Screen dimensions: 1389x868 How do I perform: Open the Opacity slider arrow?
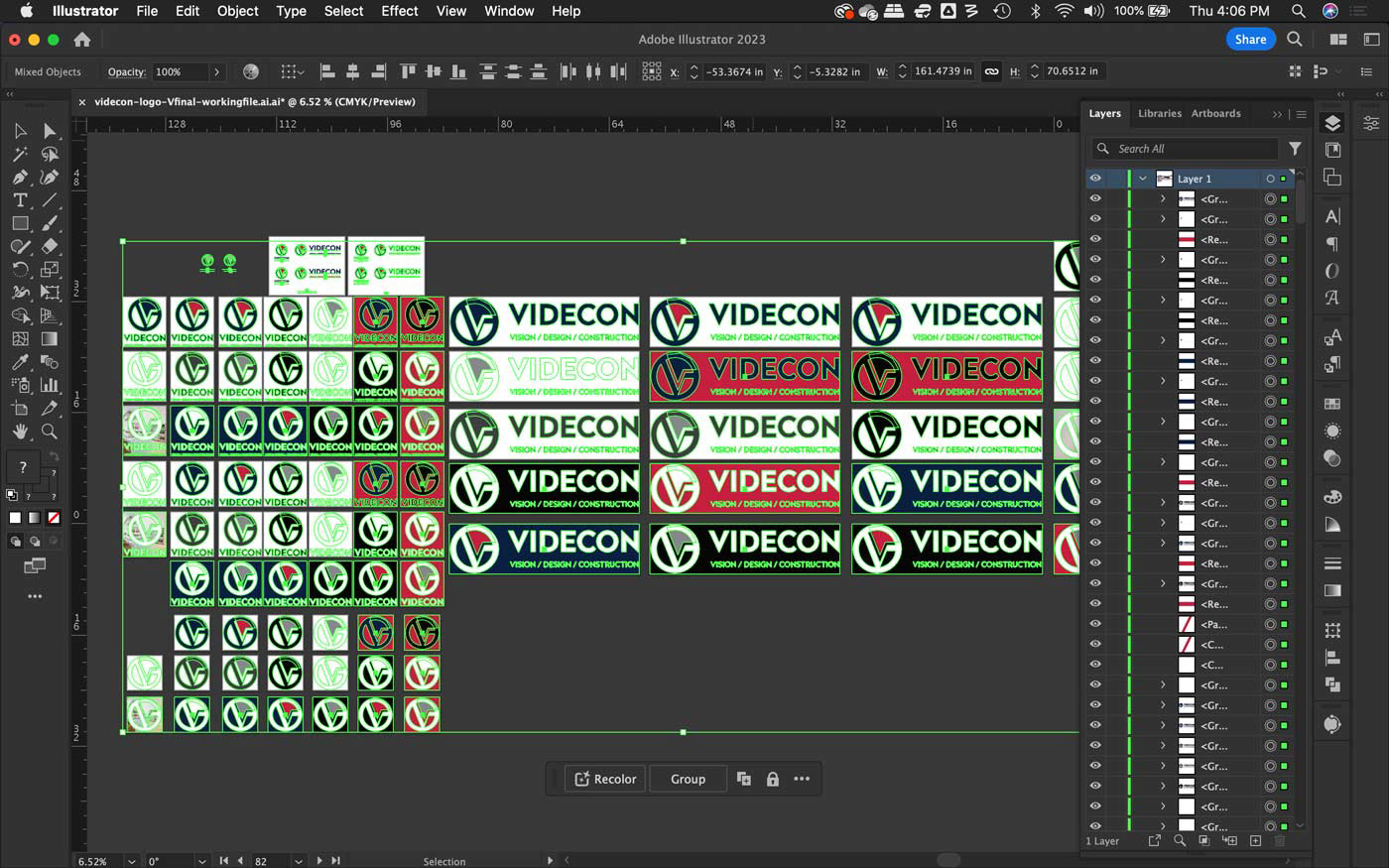[x=216, y=71]
